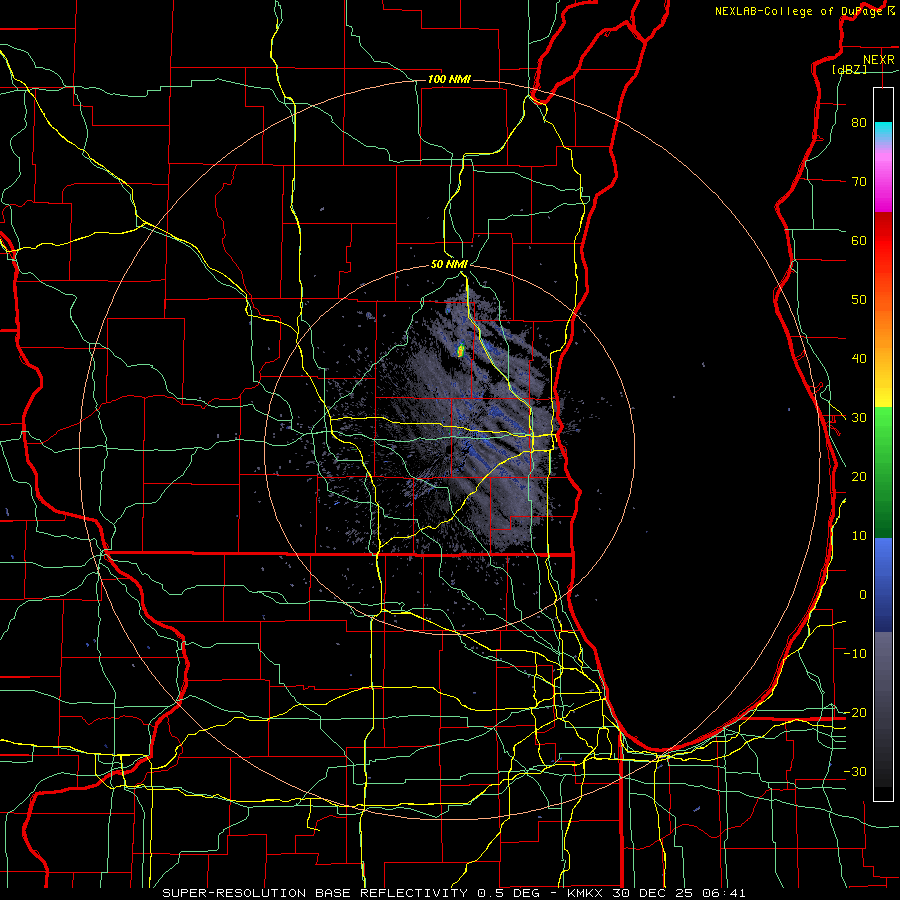Viewport: 900px width, 900px height.
Task: Click the small green-yellow high reflectivity echo
Action: [460, 350]
